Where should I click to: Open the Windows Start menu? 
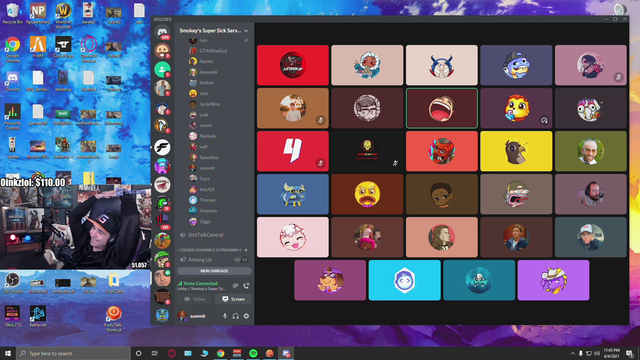pyautogui.click(x=8, y=353)
